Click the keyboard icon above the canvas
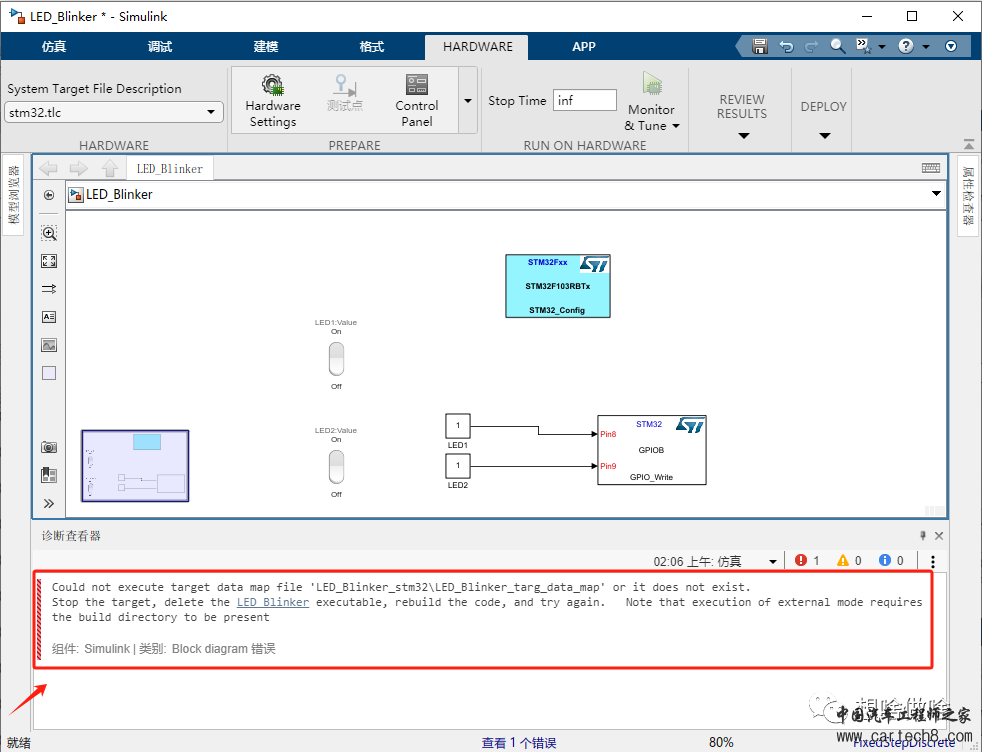The width and height of the screenshot is (982, 752). [931, 168]
